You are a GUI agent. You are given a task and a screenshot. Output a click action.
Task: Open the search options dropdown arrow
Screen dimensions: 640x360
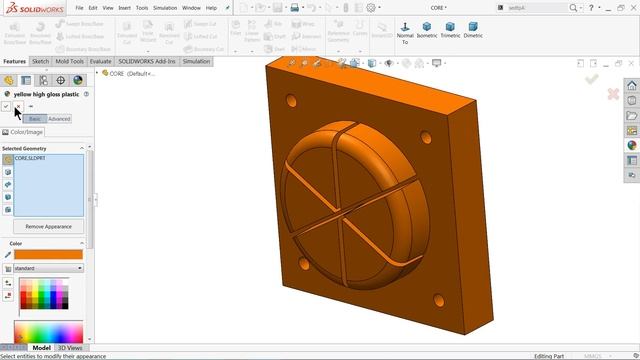(x=580, y=8)
